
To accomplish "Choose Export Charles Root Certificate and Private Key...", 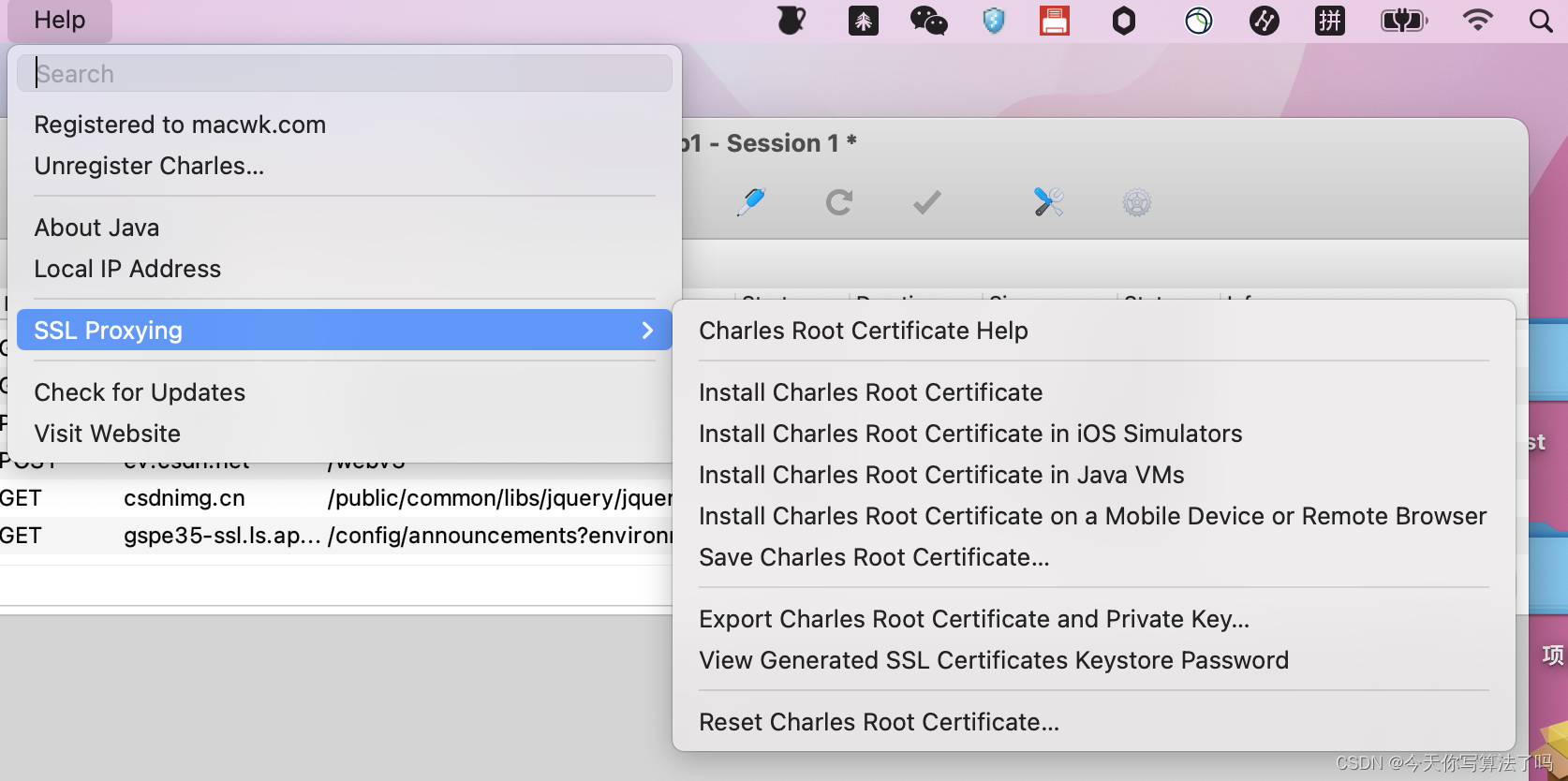I will pyautogui.click(x=1094, y=619).
